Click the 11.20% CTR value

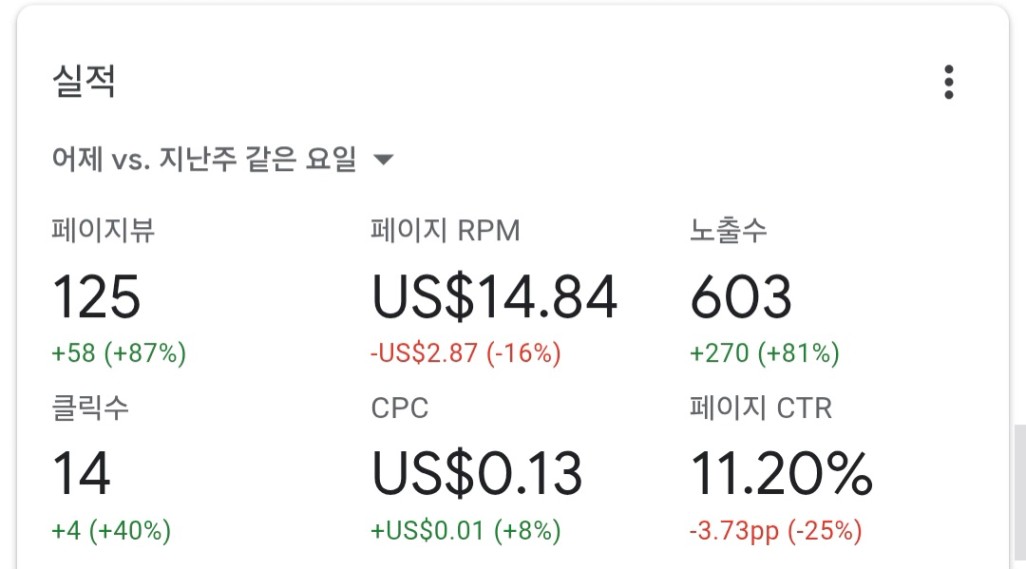click(781, 474)
